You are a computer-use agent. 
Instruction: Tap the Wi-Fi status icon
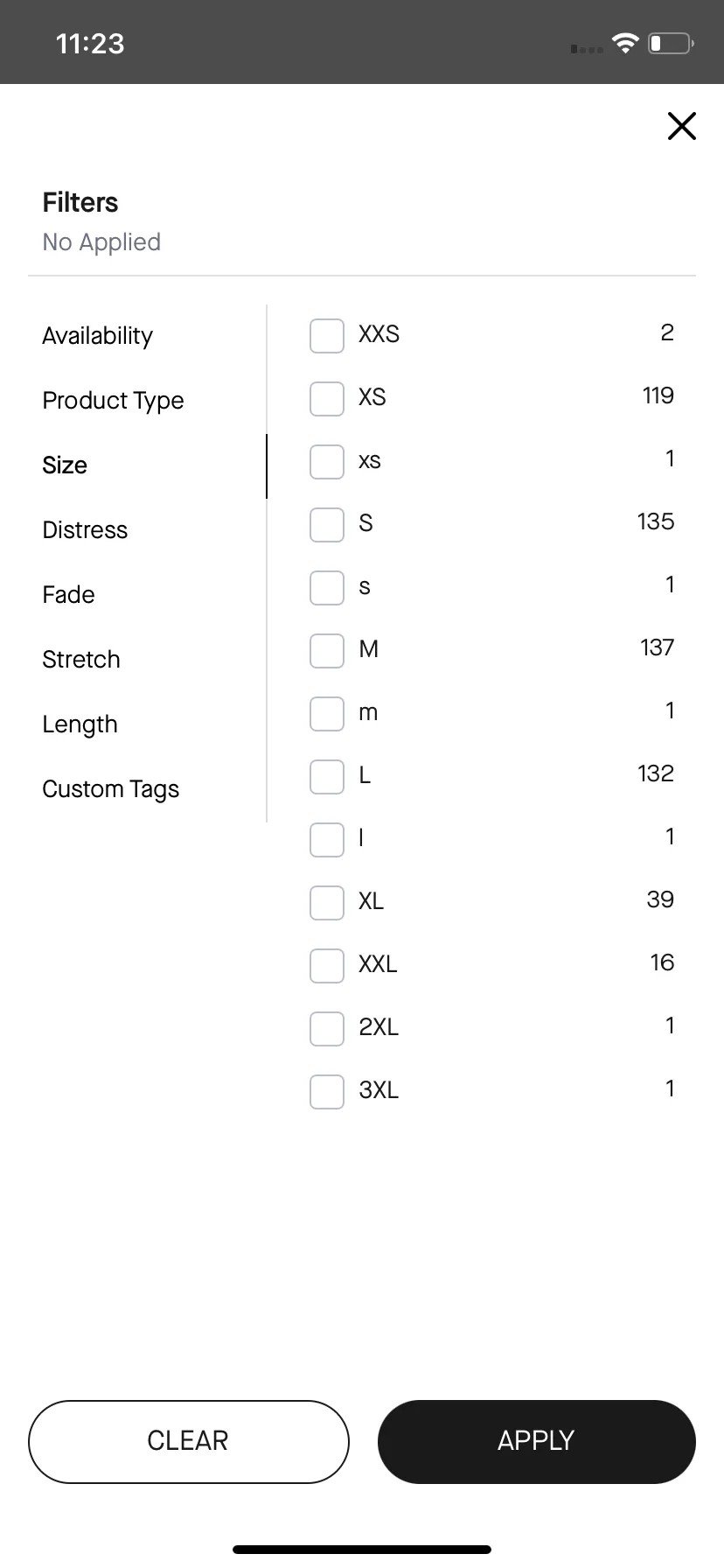pyautogui.click(x=625, y=43)
